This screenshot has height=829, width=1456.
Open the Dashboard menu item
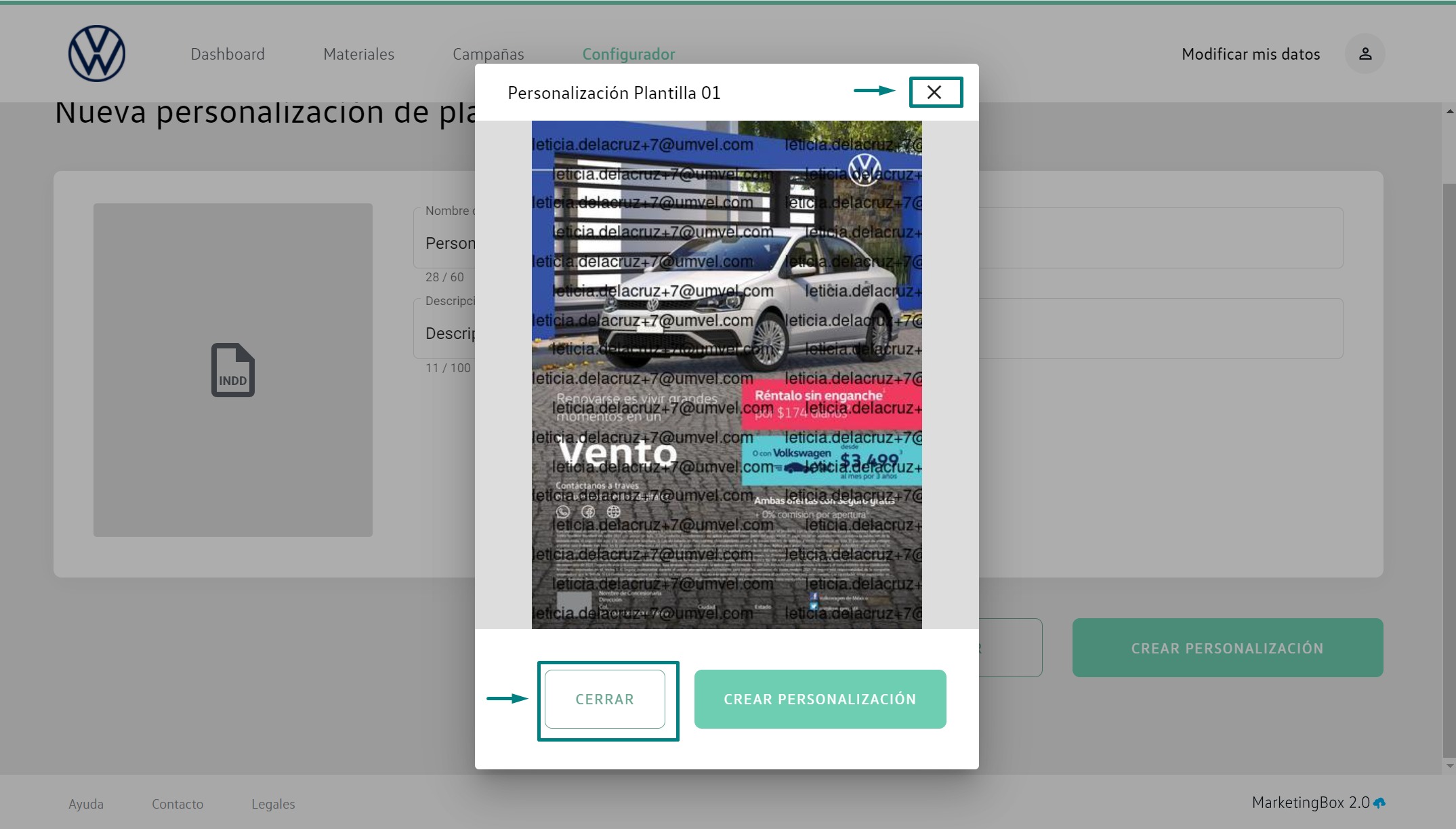pos(228,54)
